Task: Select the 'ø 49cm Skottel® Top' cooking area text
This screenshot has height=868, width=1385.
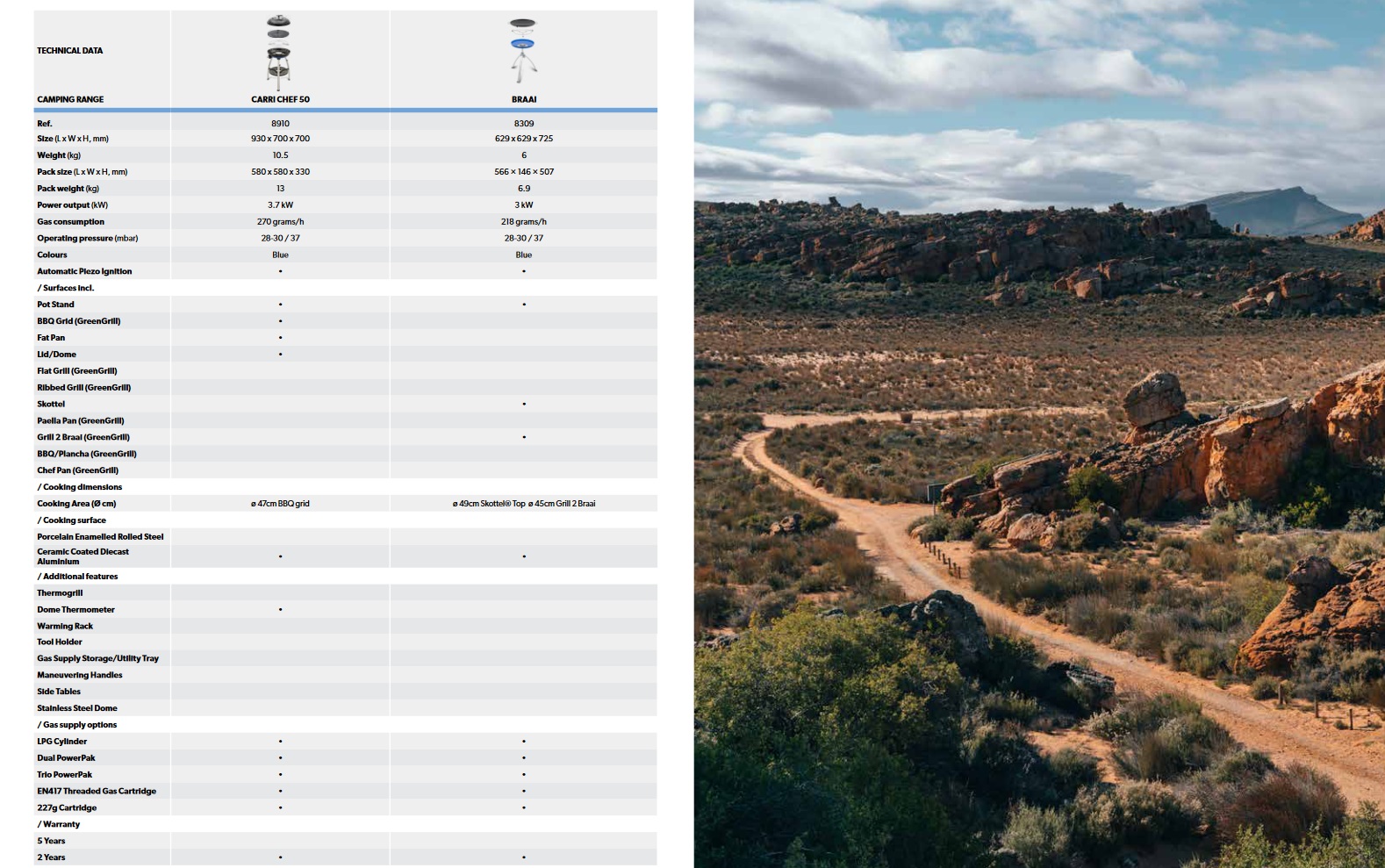Action: [x=489, y=505]
